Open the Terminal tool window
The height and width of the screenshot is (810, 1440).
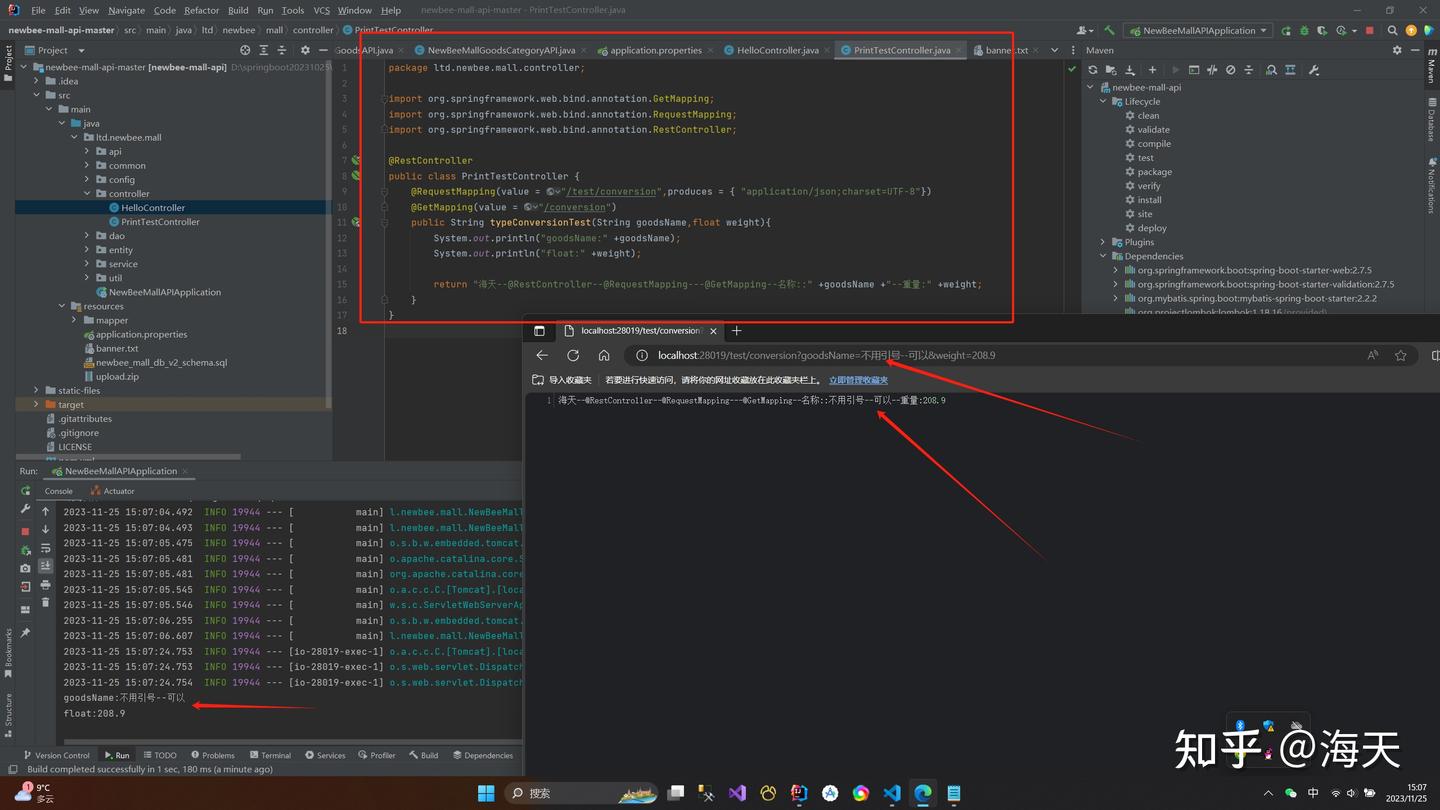click(x=270, y=755)
